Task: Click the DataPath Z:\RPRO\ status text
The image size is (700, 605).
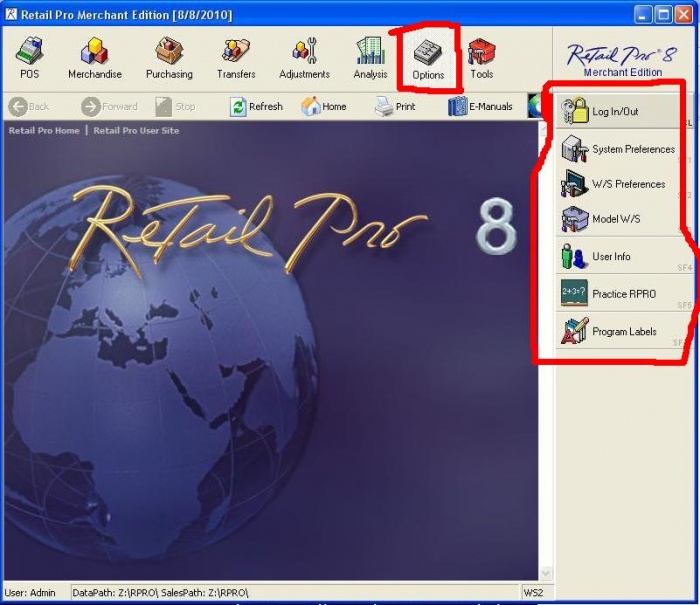Action: [160, 592]
